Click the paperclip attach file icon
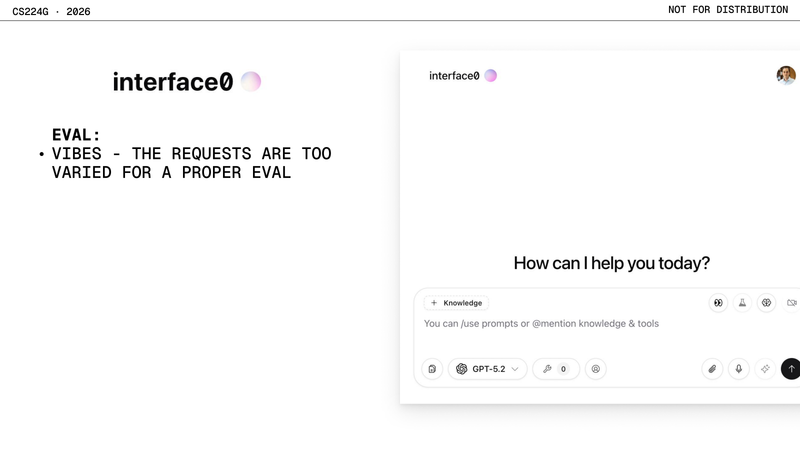Screen dimensions: 800x450 tap(712, 369)
